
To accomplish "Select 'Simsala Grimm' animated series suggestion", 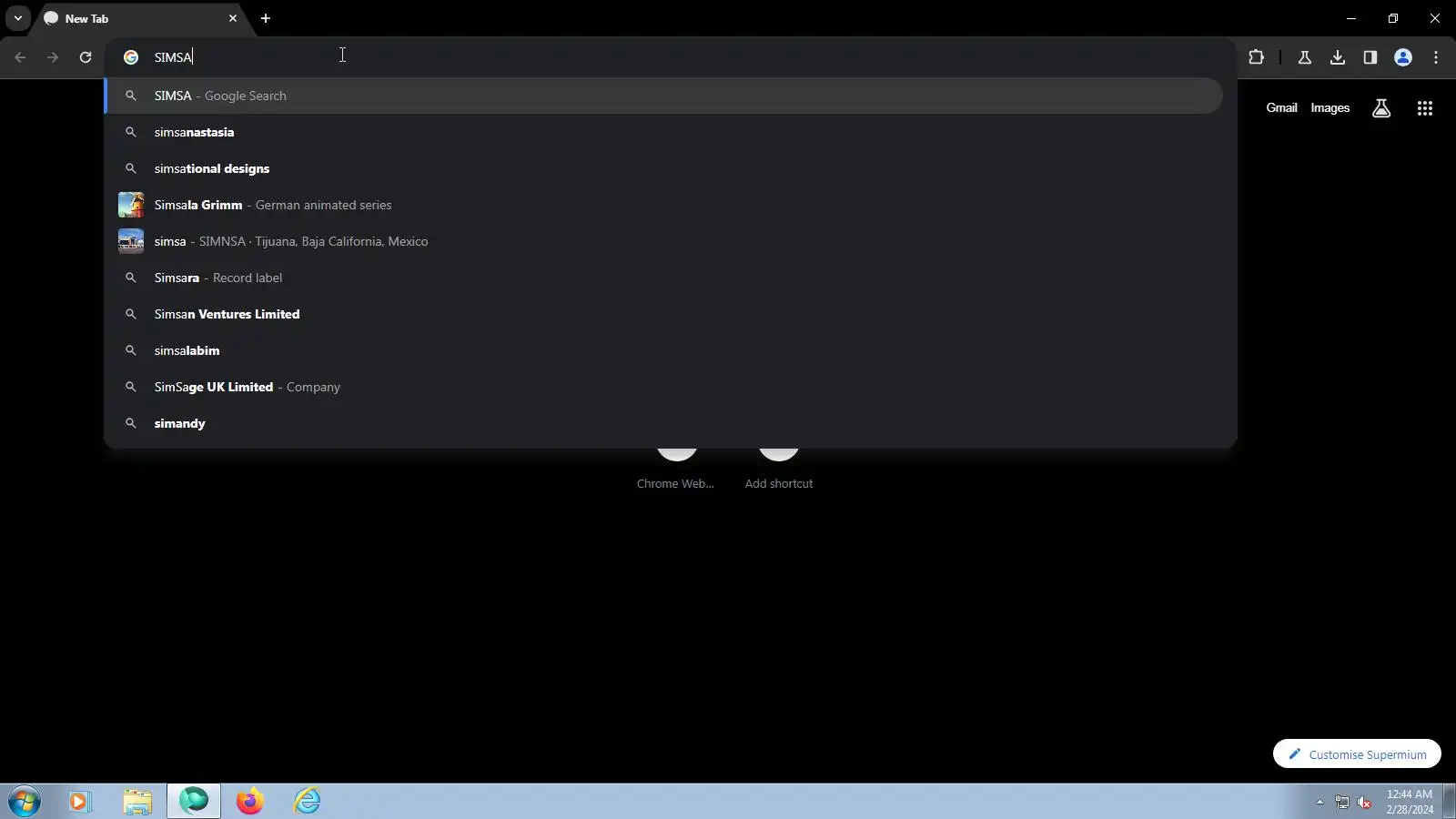I will point(664,205).
